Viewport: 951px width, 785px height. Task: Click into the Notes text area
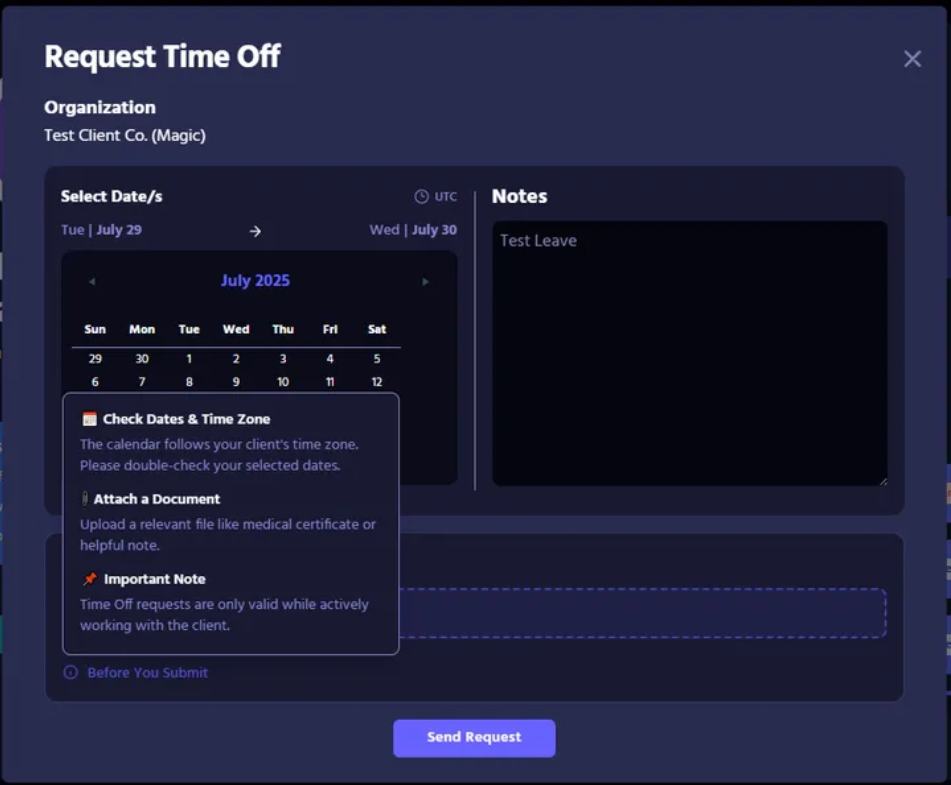pos(690,353)
